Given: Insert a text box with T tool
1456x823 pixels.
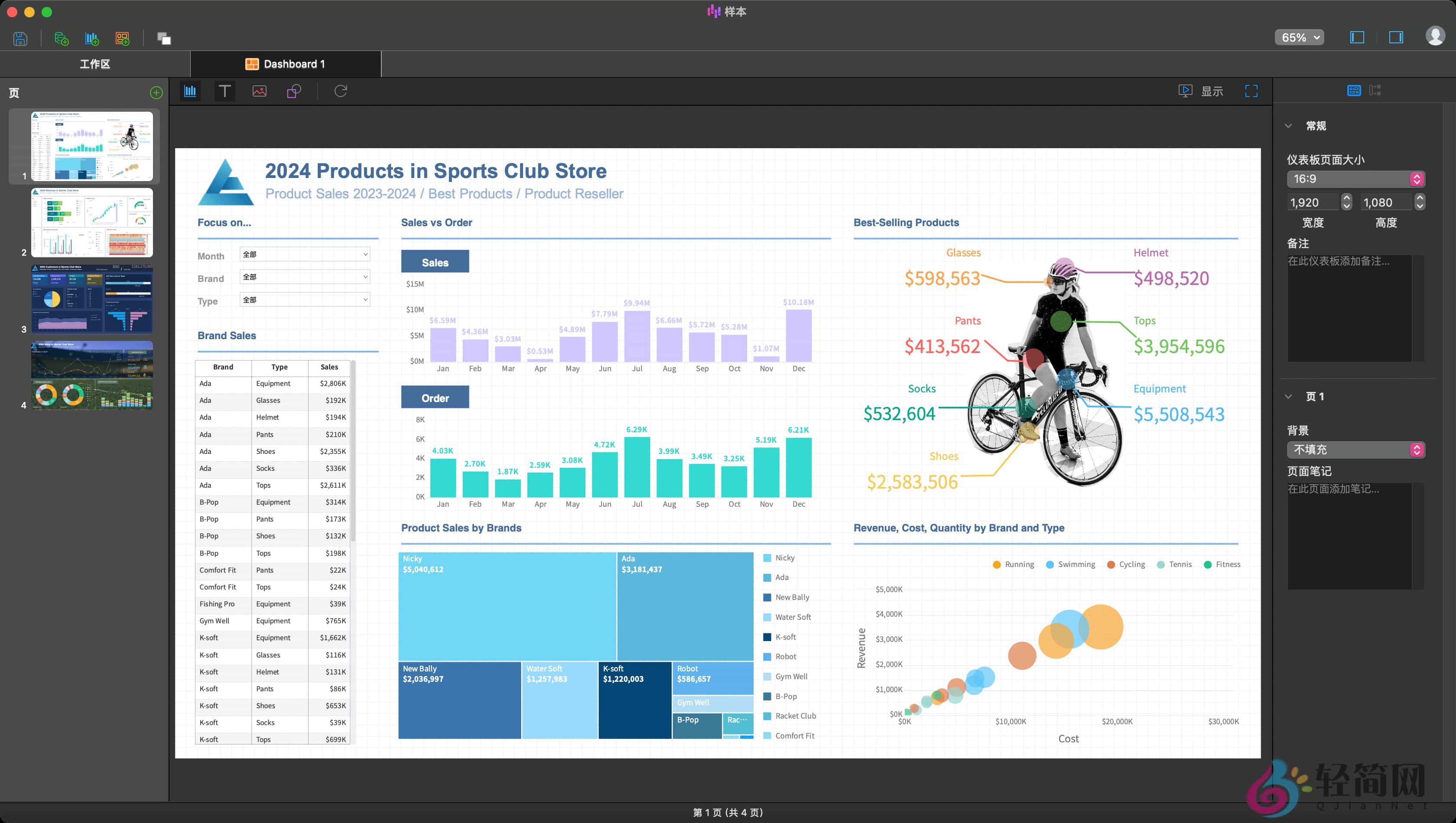Looking at the screenshot, I should pos(224,91).
